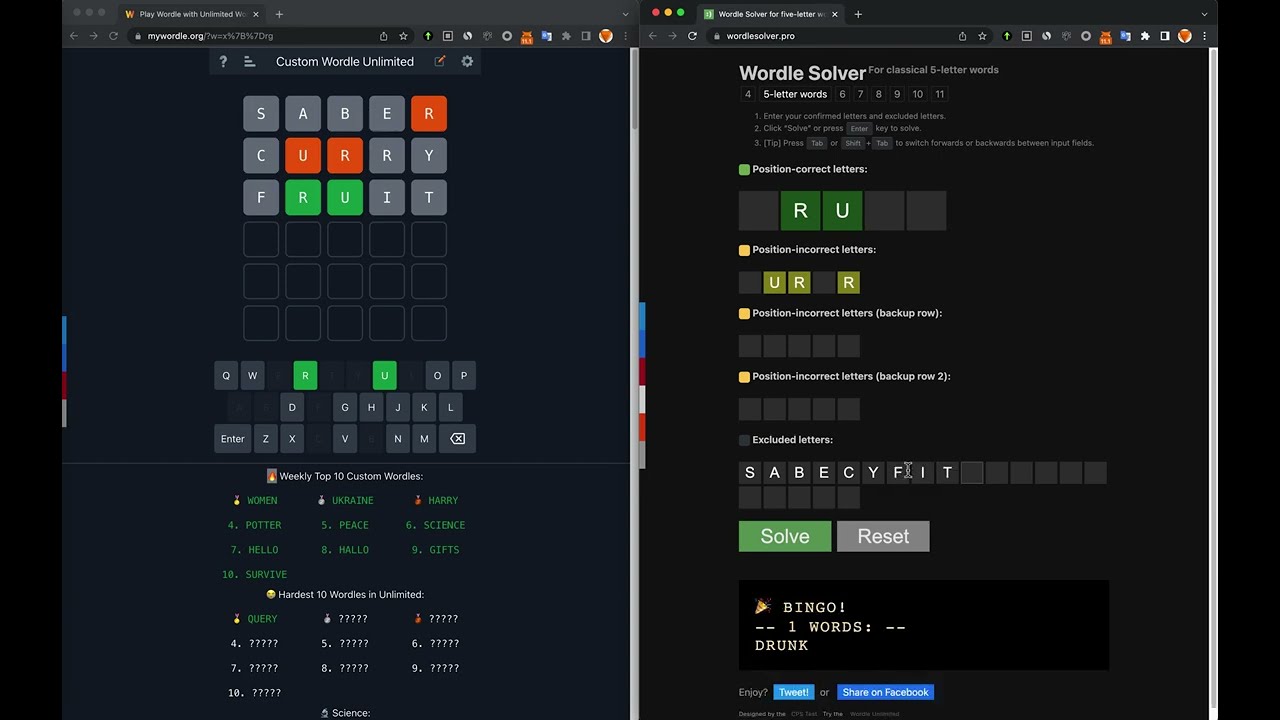Open Extensions puzzle icon in left browser

coord(566,36)
